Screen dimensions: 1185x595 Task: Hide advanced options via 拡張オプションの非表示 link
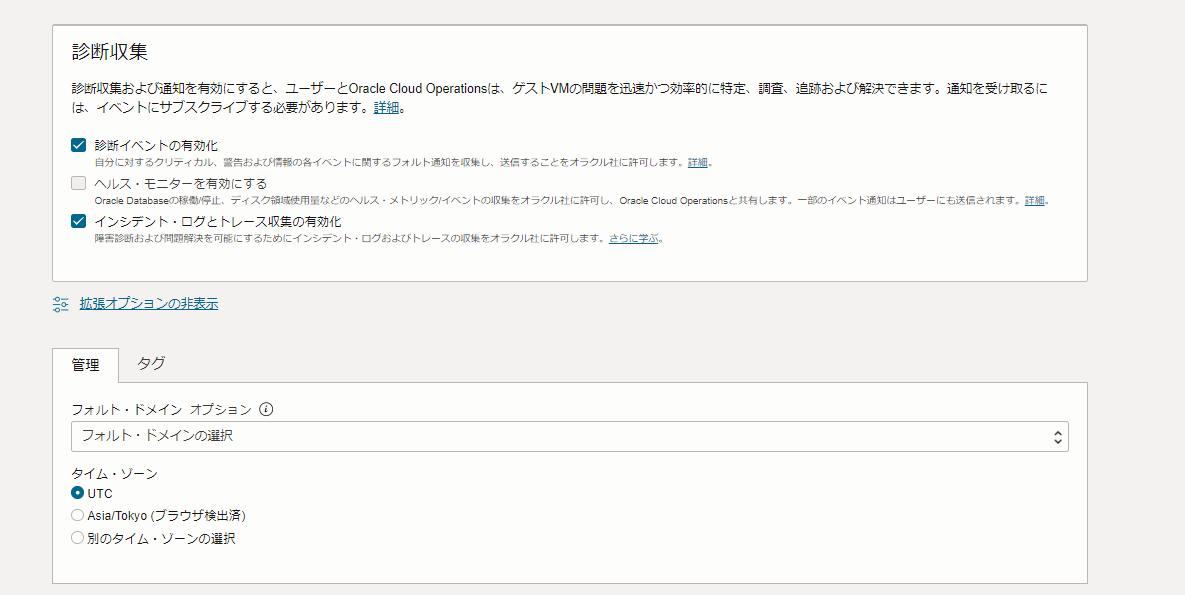pyautogui.click(x=149, y=304)
